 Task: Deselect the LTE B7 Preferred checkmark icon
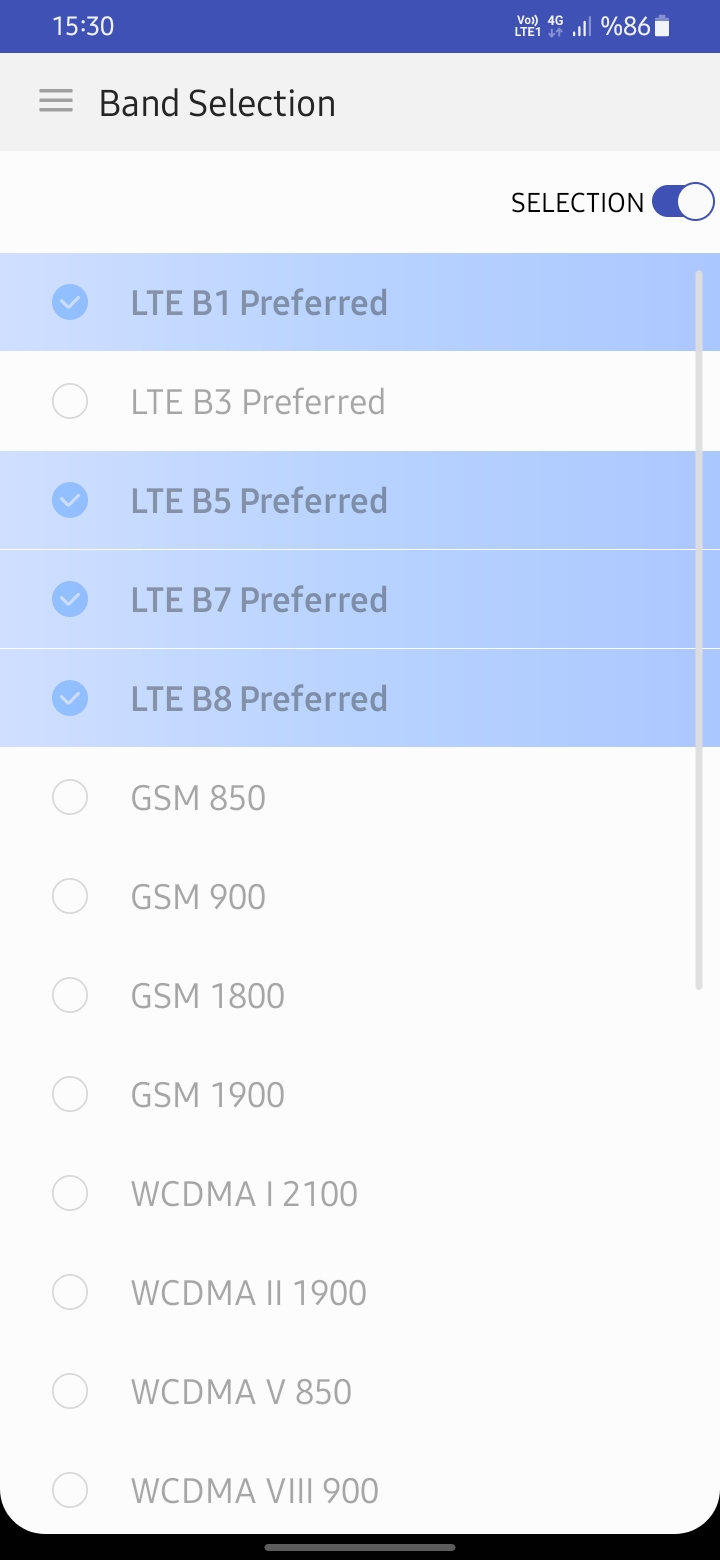coord(70,599)
